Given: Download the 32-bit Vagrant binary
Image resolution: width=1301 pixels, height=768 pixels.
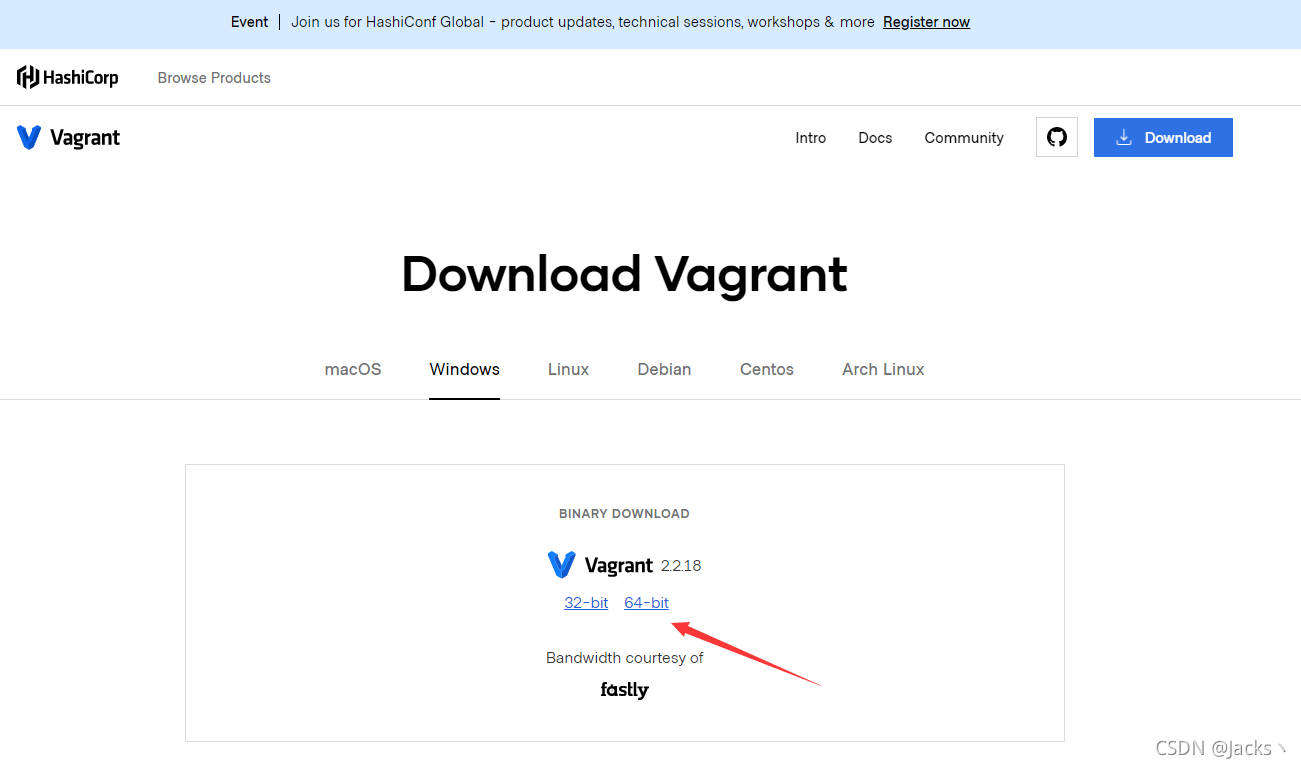Looking at the screenshot, I should pyautogui.click(x=586, y=602).
